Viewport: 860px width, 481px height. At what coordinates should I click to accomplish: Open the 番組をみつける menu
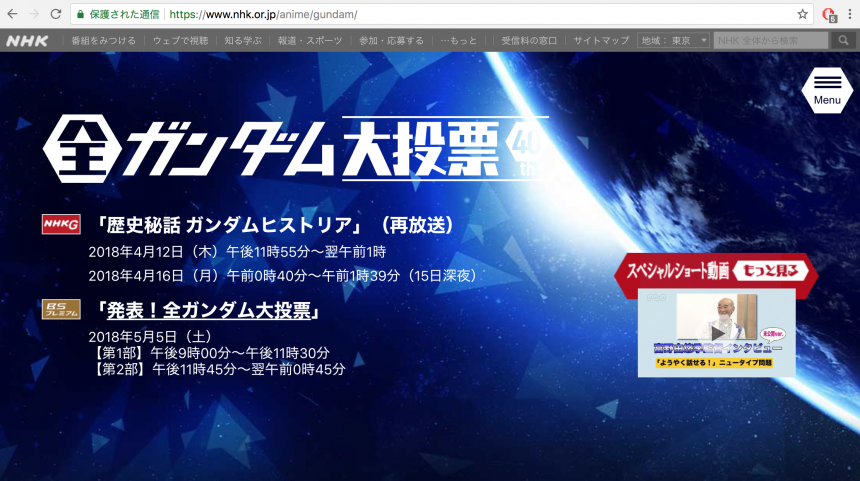[104, 41]
